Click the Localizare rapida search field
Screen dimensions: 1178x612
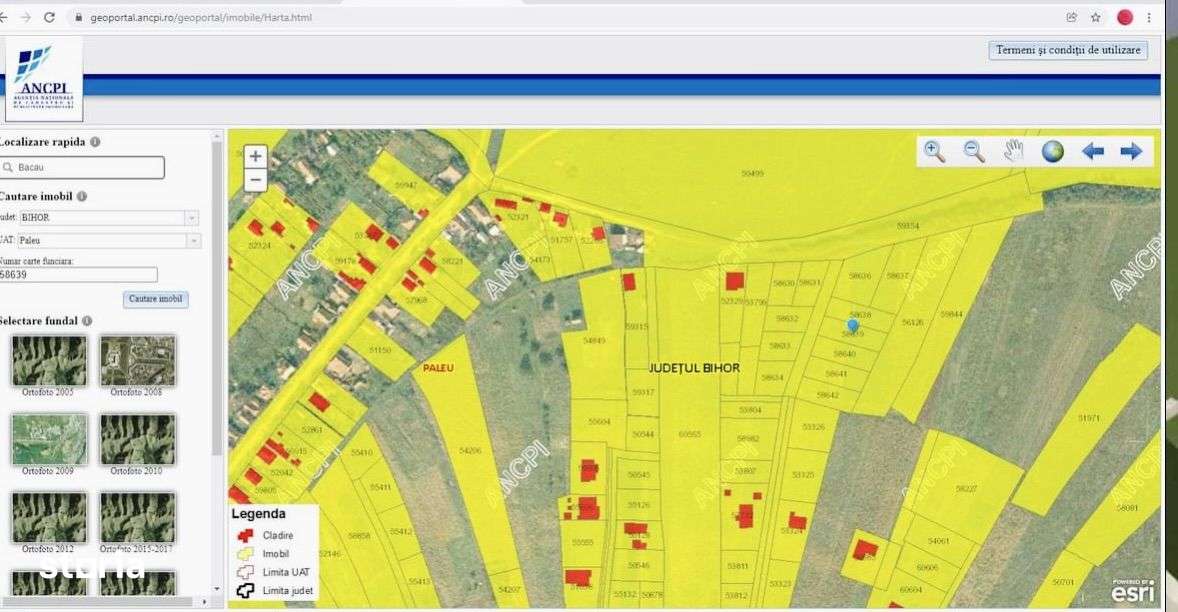[x=81, y=167]
